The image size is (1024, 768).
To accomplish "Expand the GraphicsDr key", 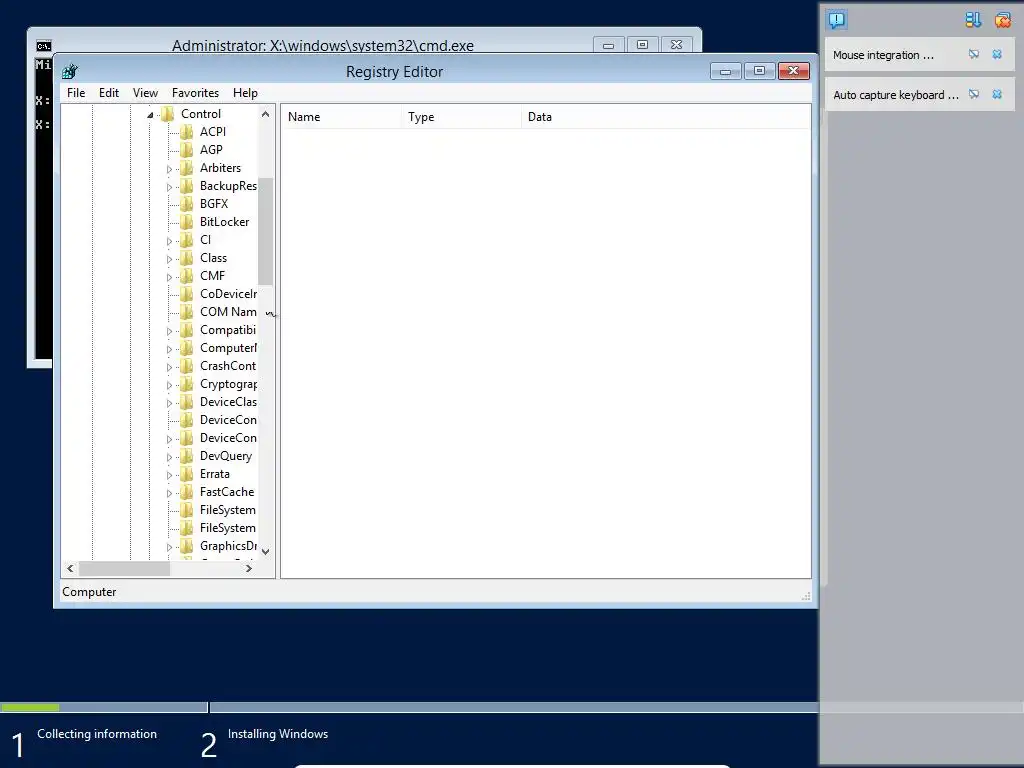I will point(169,547).
